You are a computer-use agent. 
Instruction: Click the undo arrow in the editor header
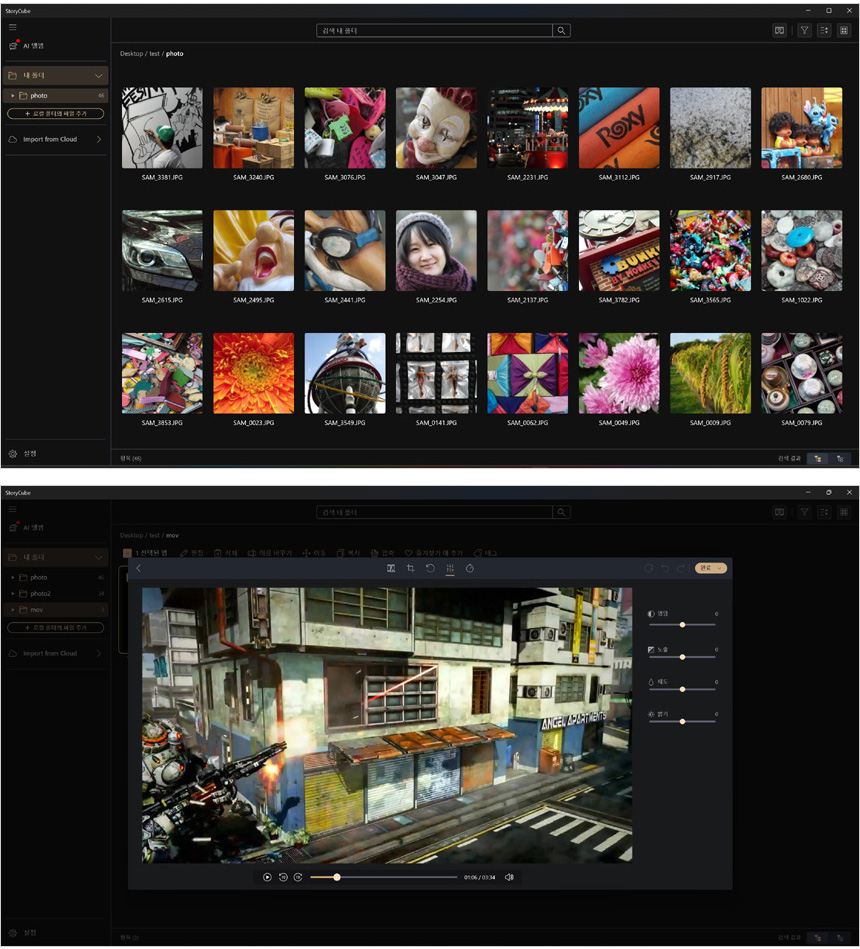coord(665,568)
